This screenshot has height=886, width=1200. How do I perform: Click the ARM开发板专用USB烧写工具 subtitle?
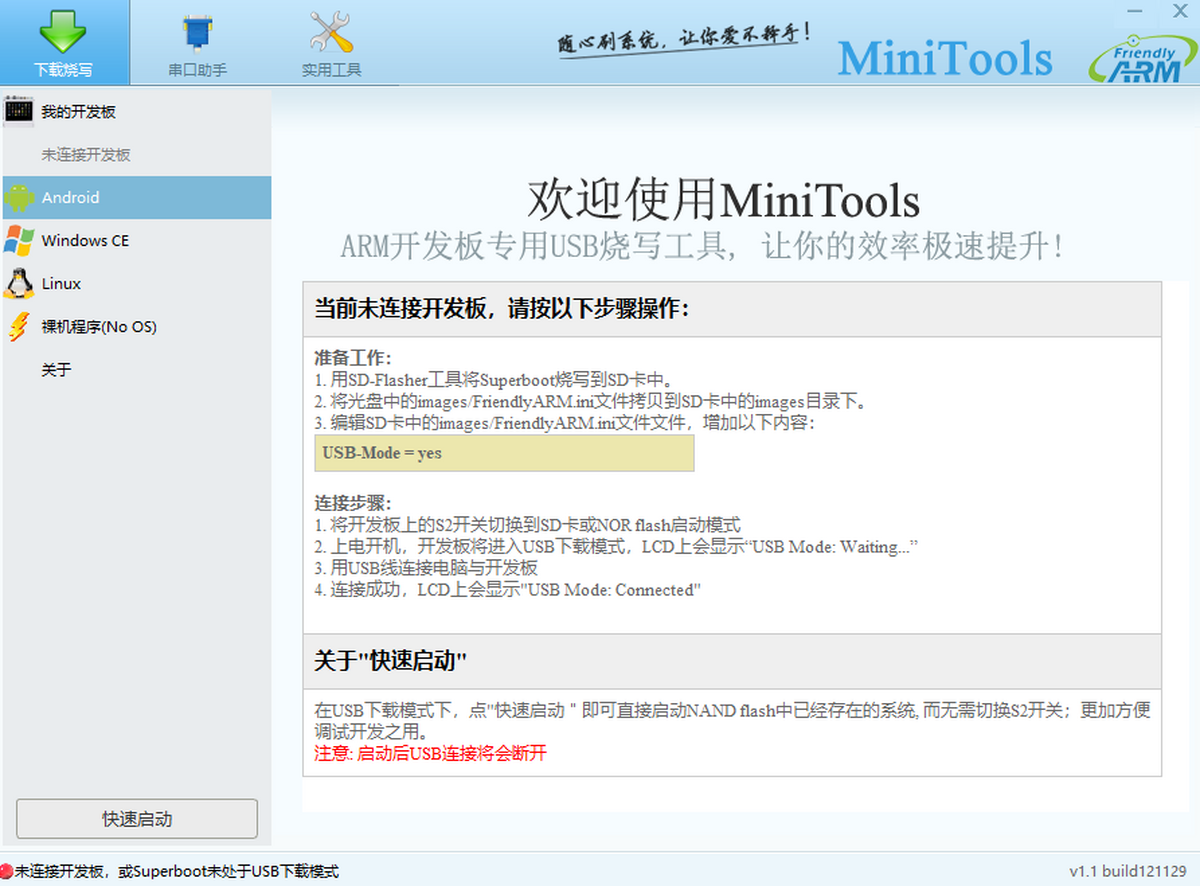point(703,246)
